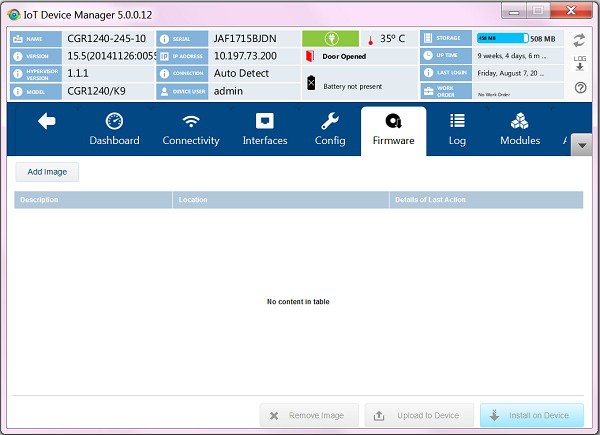600x435 pixels.
Task: Open the Log tab
Action: (457, 130)
